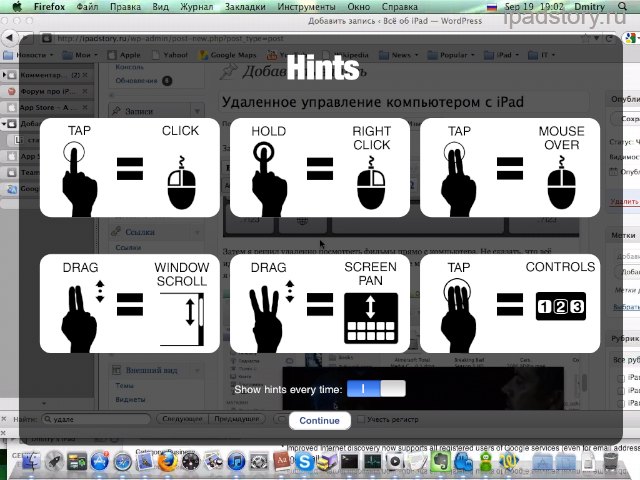Tap the Tap equals Click hint card
The image size is (640, 480).
point(130,167)
